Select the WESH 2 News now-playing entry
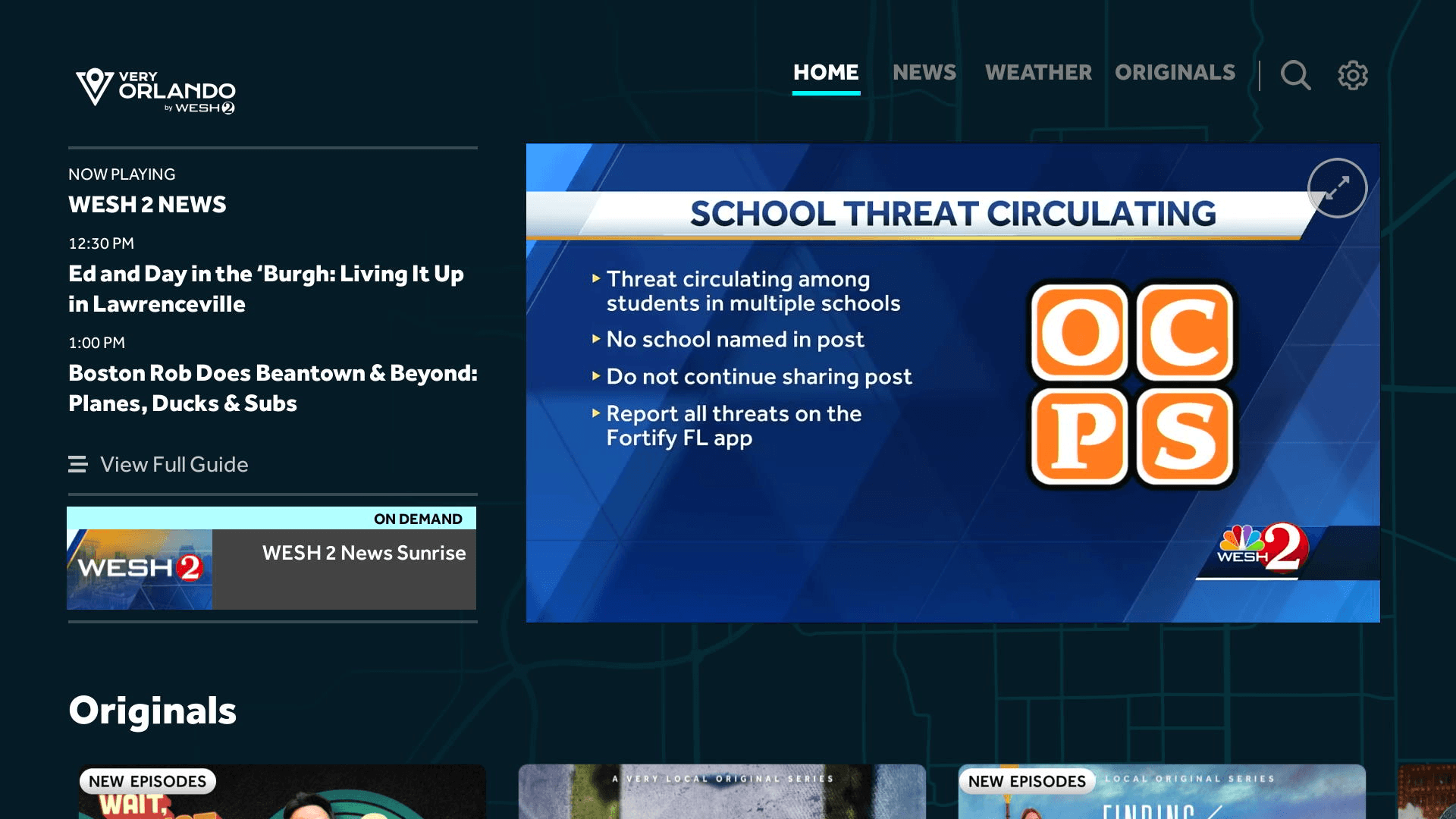This screenshot has width=1456, height=819. (147, 205)
